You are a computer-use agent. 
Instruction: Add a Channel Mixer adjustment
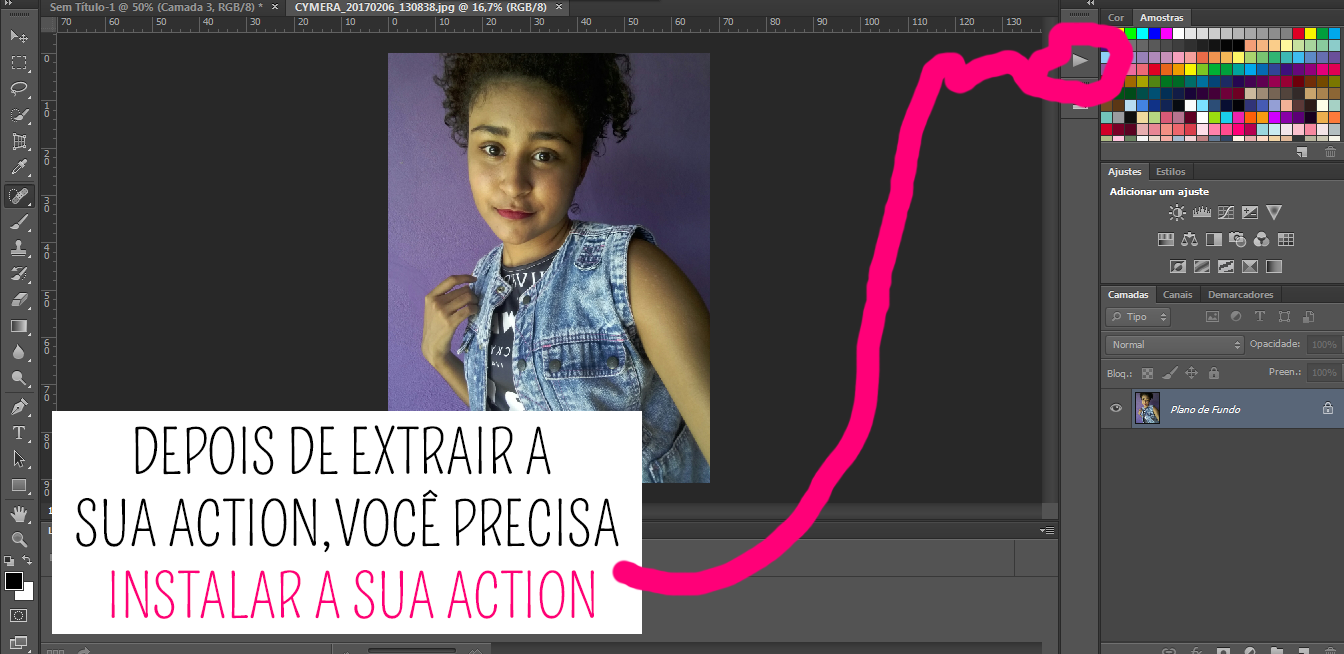click(x=1261, y=239)
